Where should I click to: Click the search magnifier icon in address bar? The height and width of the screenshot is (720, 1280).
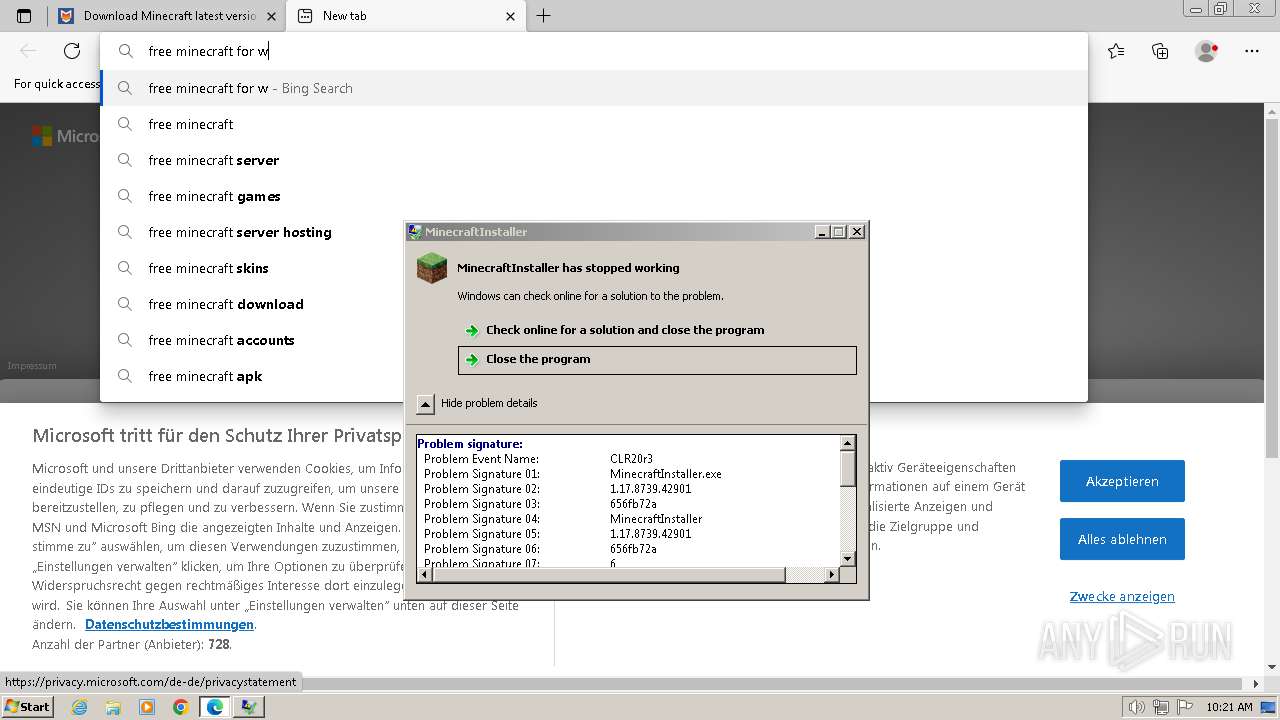126,51
